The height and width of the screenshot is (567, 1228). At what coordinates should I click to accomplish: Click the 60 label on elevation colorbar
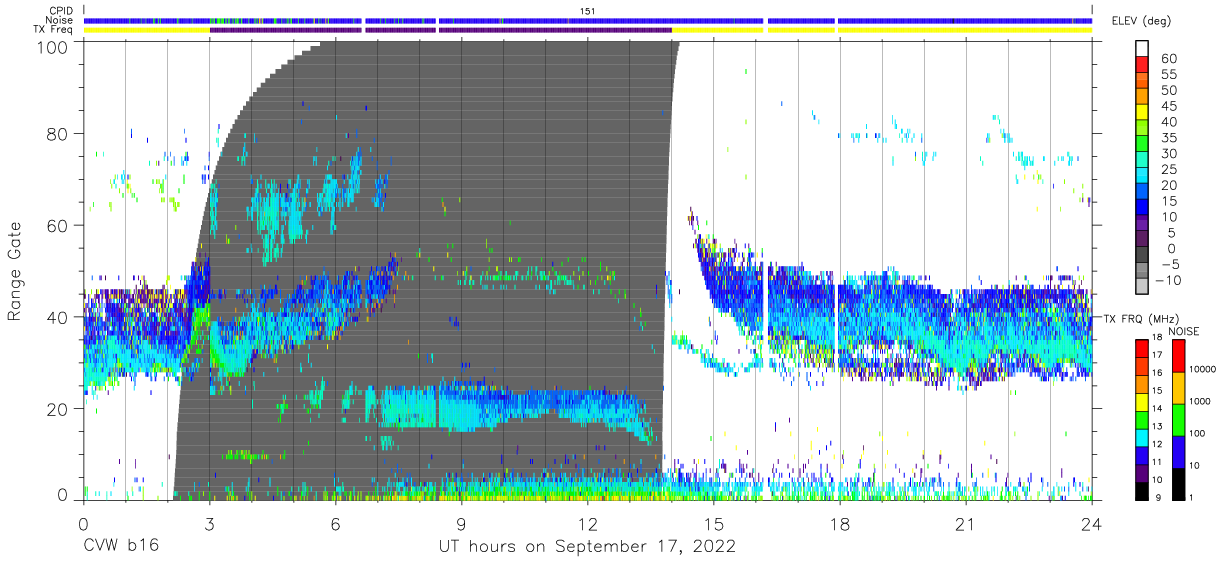1167,59
